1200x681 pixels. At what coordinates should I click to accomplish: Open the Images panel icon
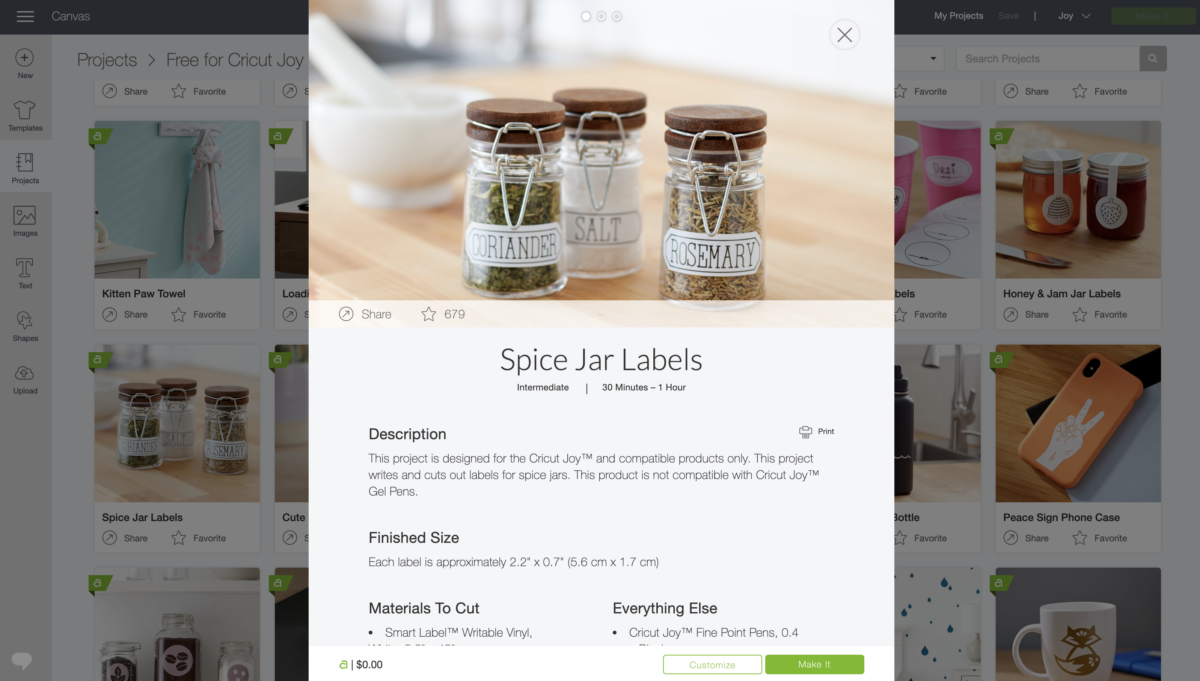click(x=25, y=215)
